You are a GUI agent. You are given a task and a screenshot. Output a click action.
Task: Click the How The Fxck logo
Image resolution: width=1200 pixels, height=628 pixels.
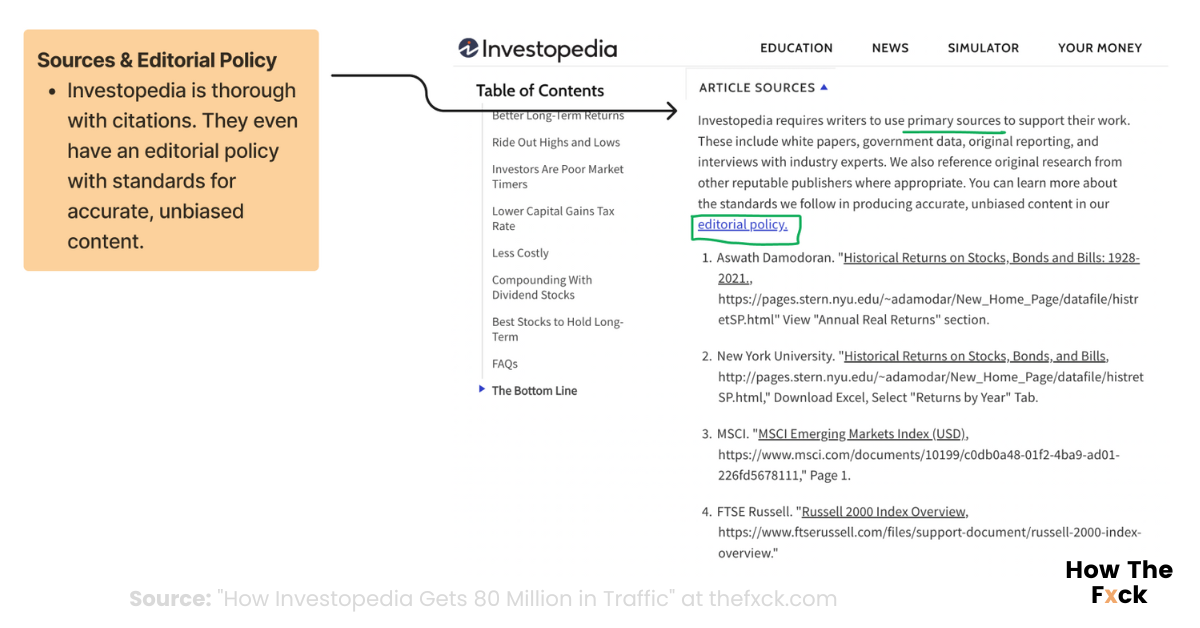click(x=1118, y=582)
